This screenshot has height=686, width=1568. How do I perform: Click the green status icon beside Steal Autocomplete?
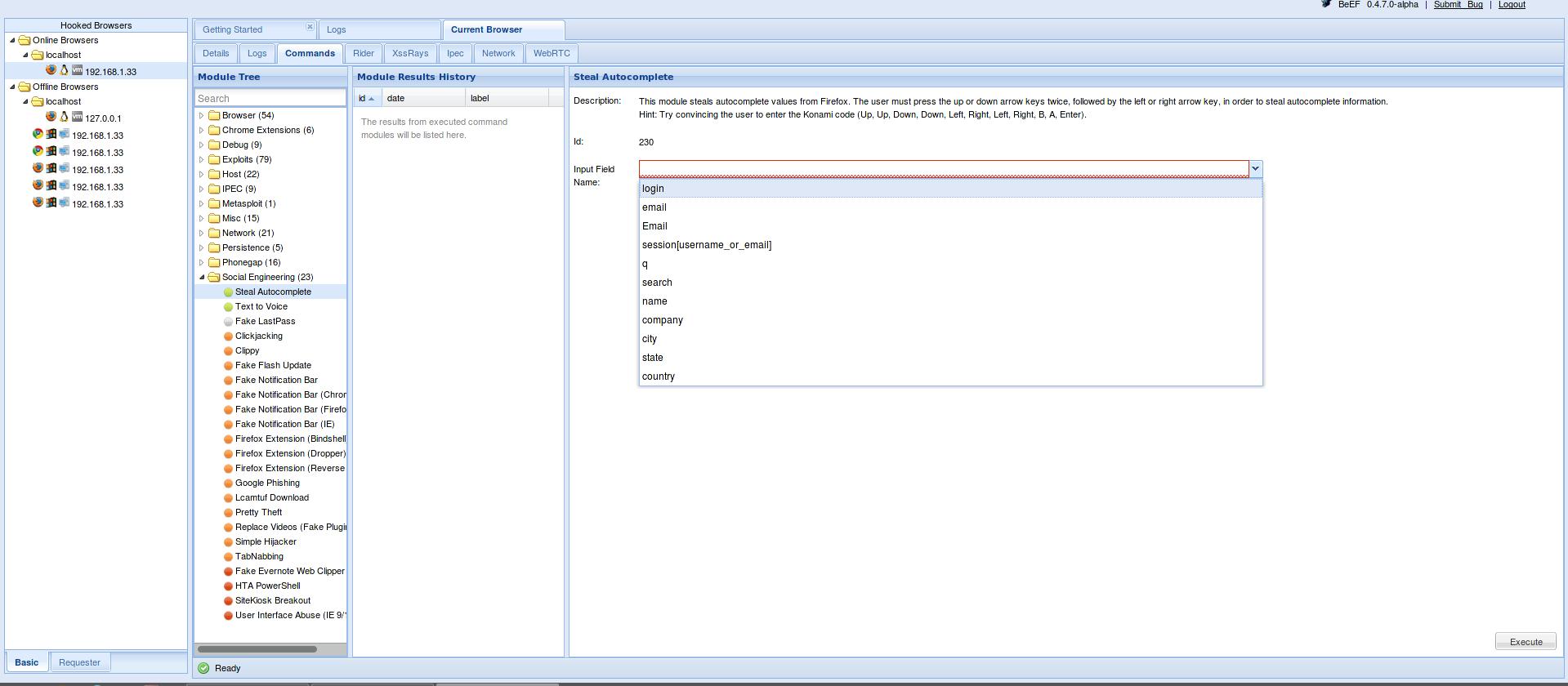[x=228, y=292]
